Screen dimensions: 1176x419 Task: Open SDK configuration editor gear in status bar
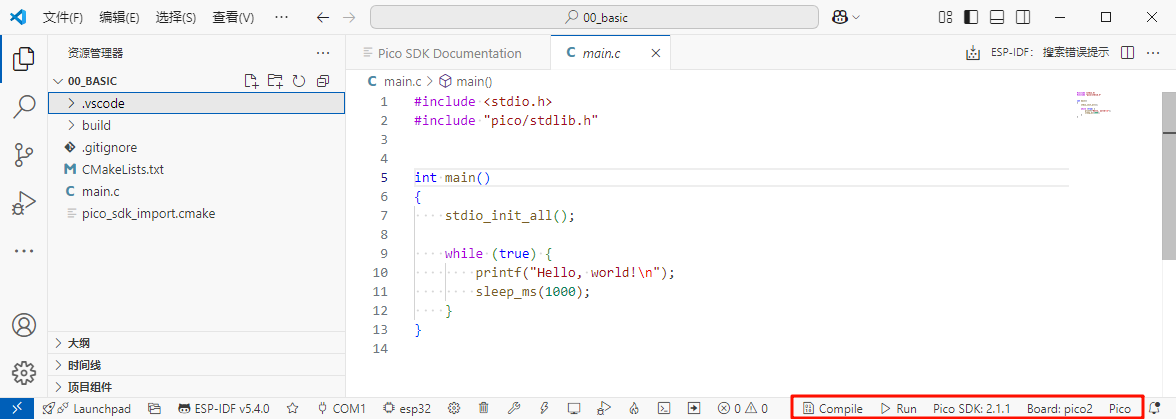pos(453,409)
